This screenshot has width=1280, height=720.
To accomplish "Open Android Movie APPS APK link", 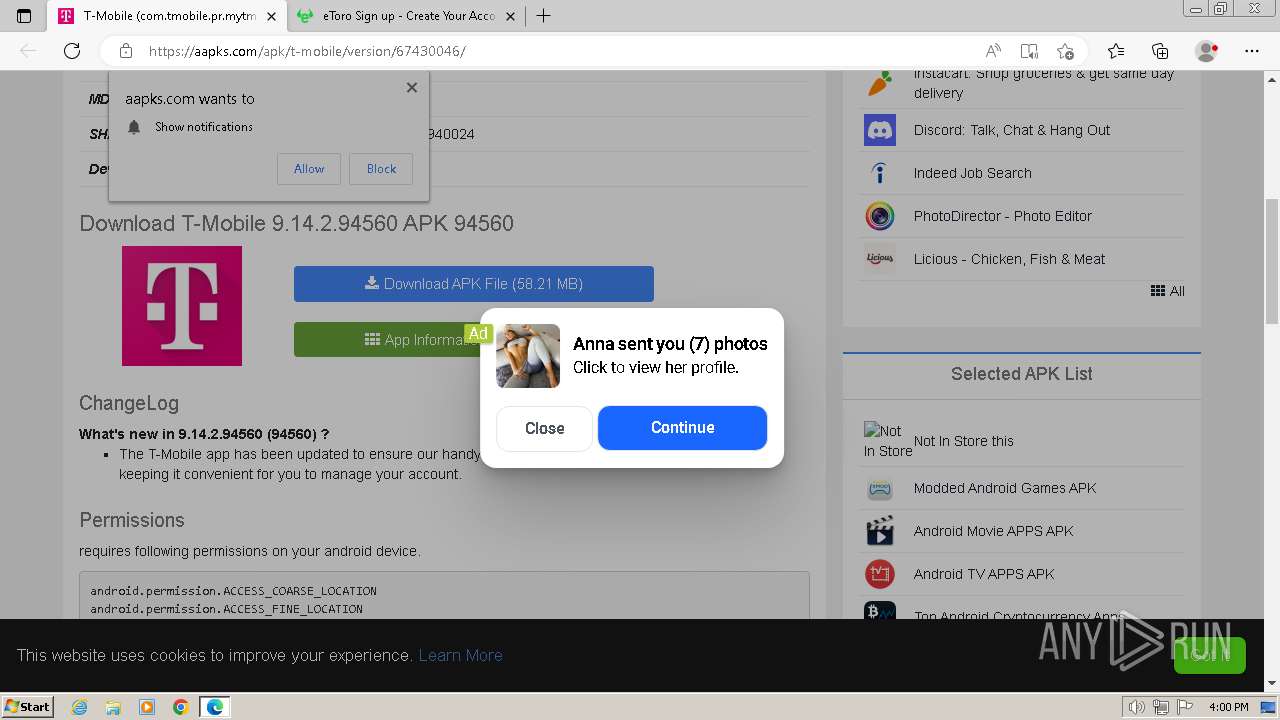I will (994, 531).
